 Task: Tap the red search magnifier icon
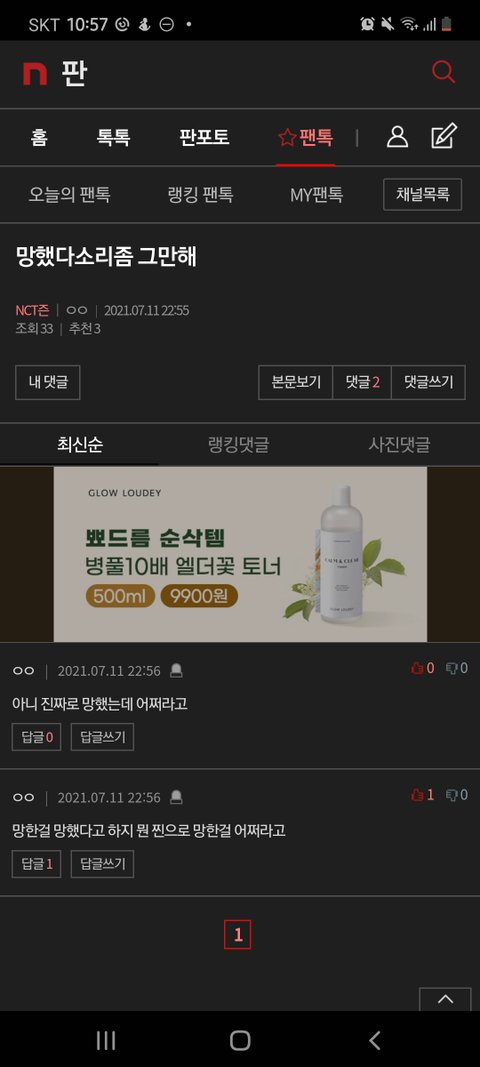coord(443,71)
